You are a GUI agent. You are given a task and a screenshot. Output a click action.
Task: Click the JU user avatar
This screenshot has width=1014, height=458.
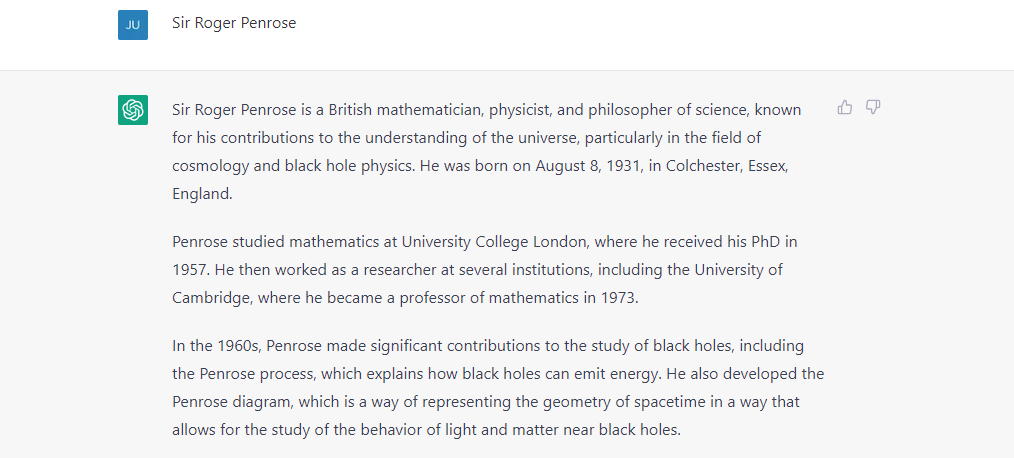(133, 25)
